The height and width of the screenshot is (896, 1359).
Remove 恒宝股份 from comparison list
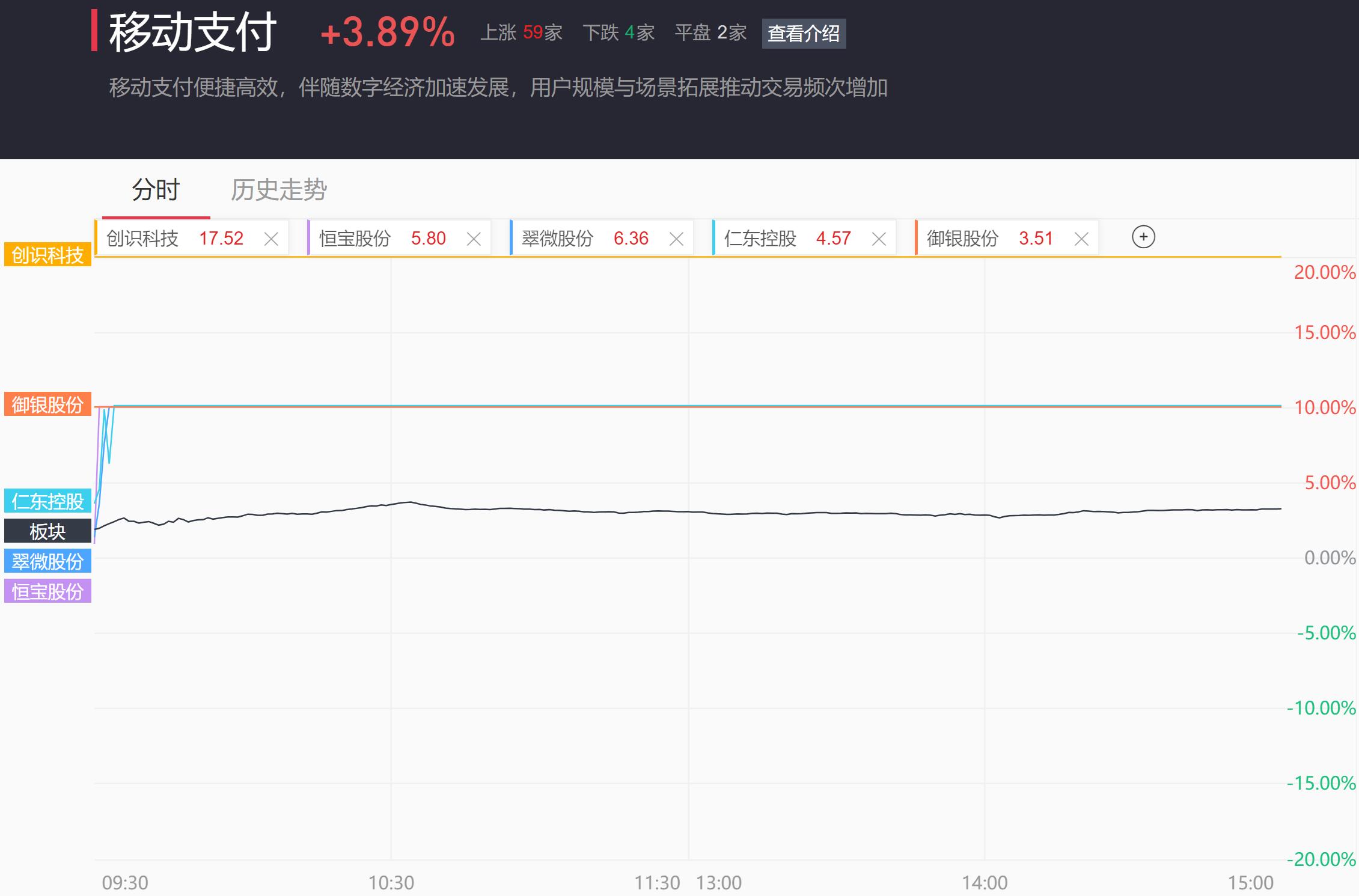[x=474, y=239]
